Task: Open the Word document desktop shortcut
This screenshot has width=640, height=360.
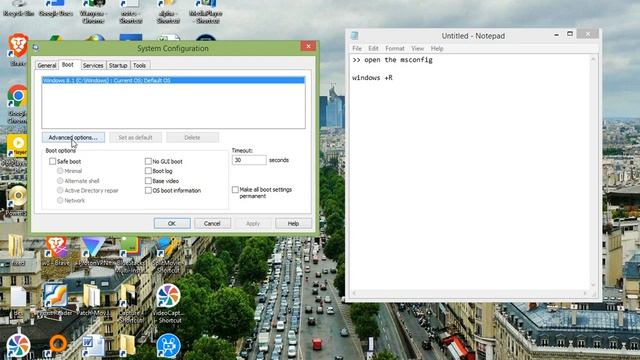Action: point(93,346)
